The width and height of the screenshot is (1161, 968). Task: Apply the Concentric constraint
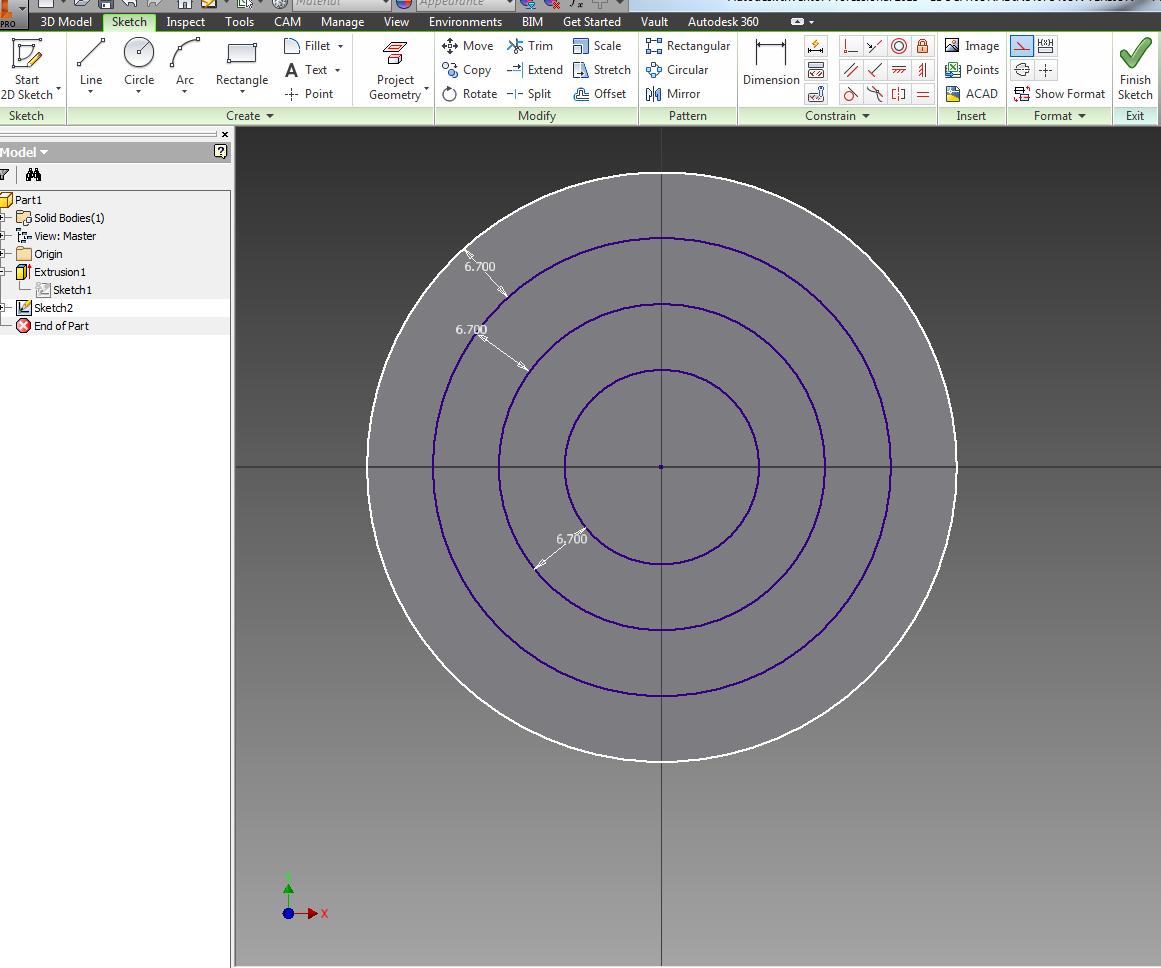[899, 46]
